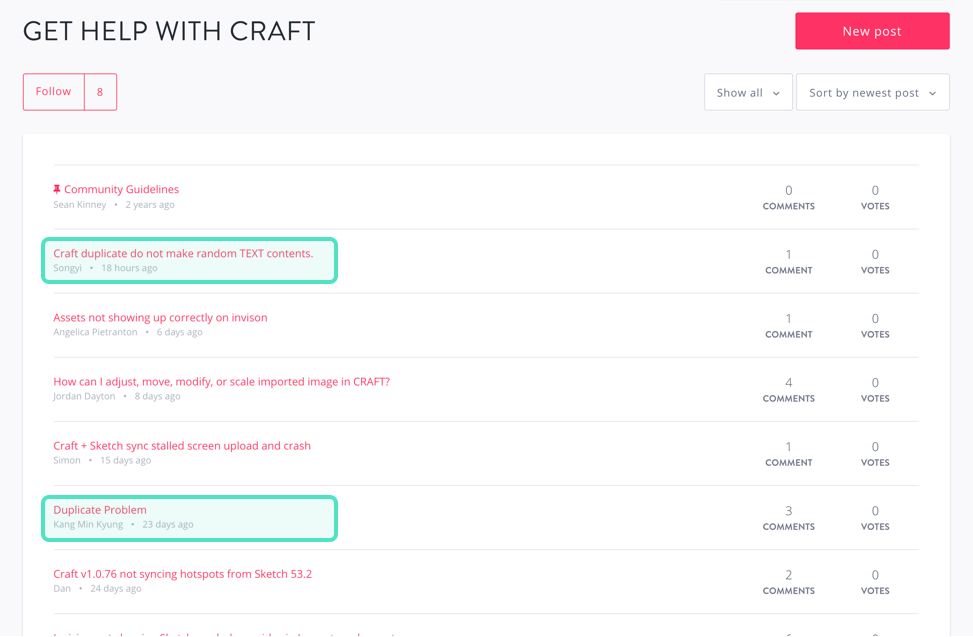This screenshot has height=637, width=973.
Task: Open the Community Guidelines post
Action: [122, 189]
